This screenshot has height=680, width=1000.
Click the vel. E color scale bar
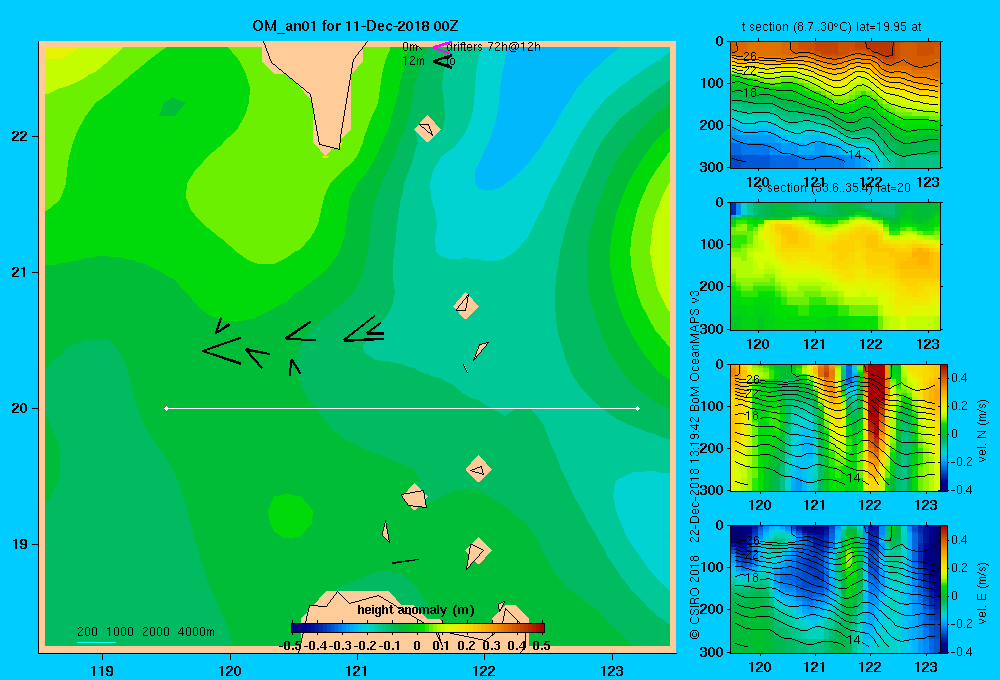click(945, 588)
